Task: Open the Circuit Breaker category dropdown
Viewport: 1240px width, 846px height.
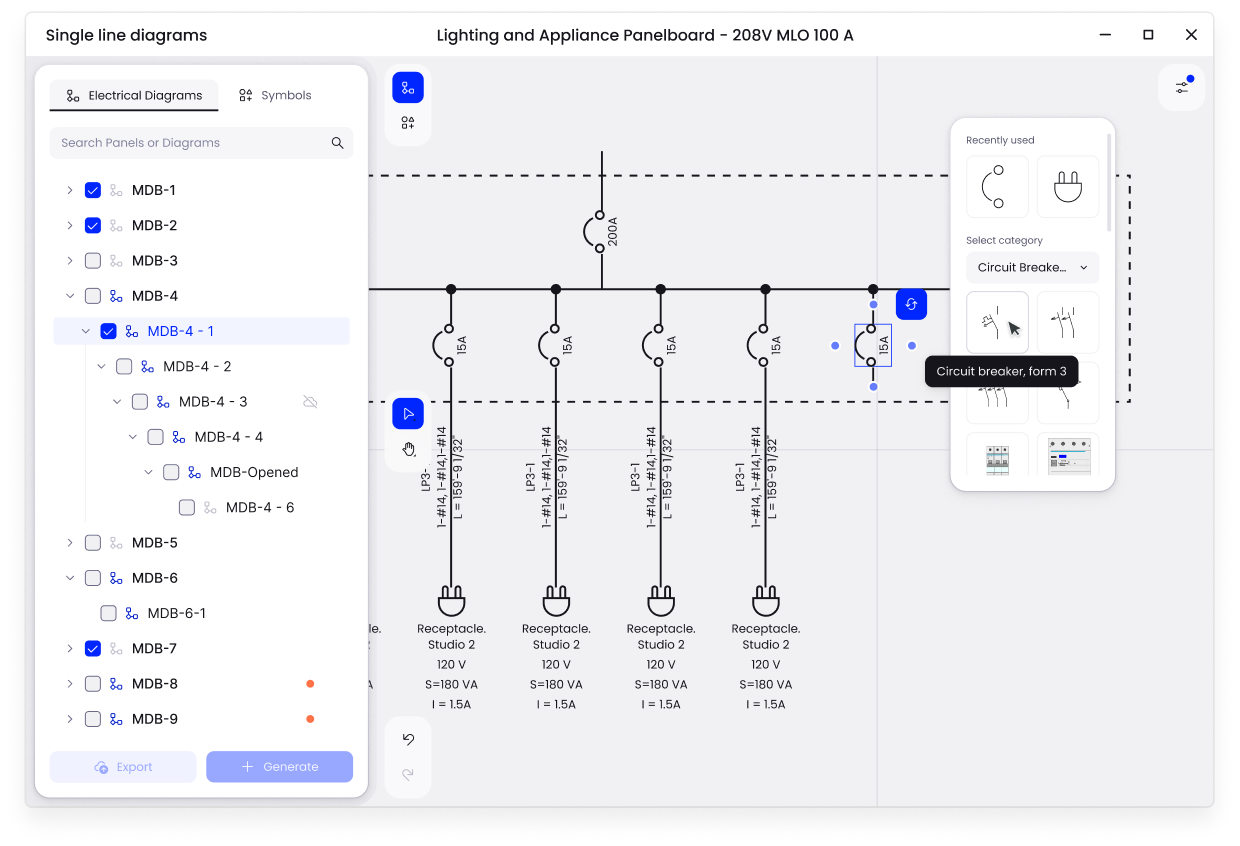Action: [x=1032, y=268]
